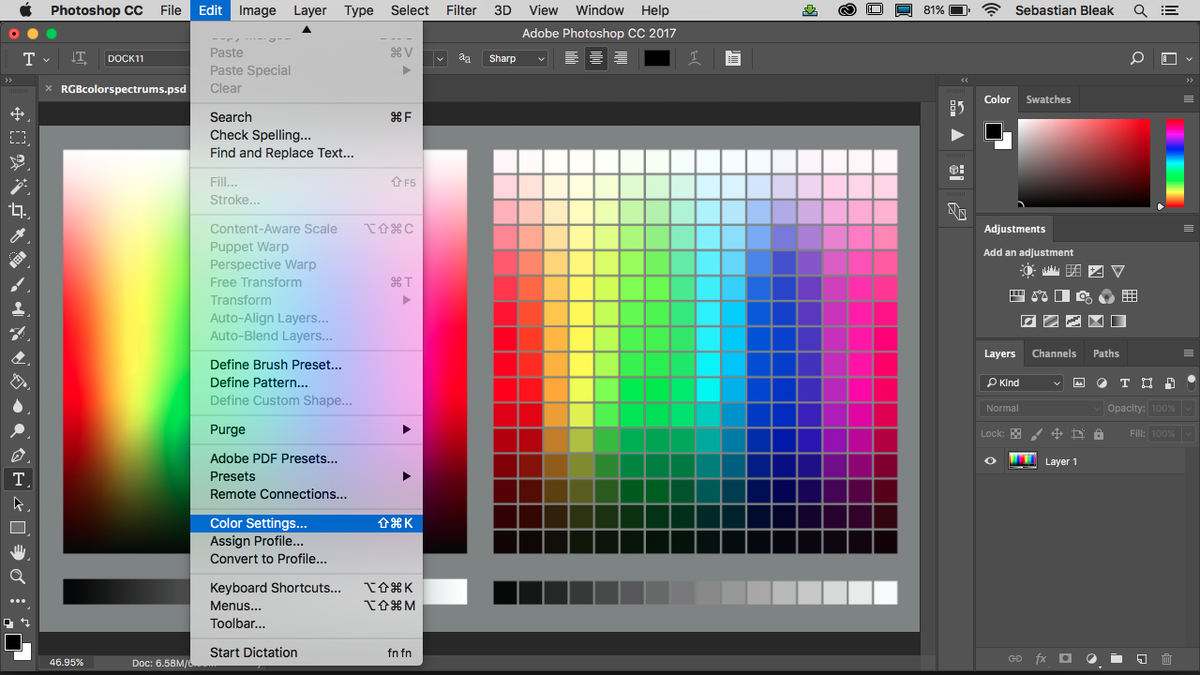Open the Swatches panel
The width and height of the screenshot is (1200, 675).
tap(1048, 99)
